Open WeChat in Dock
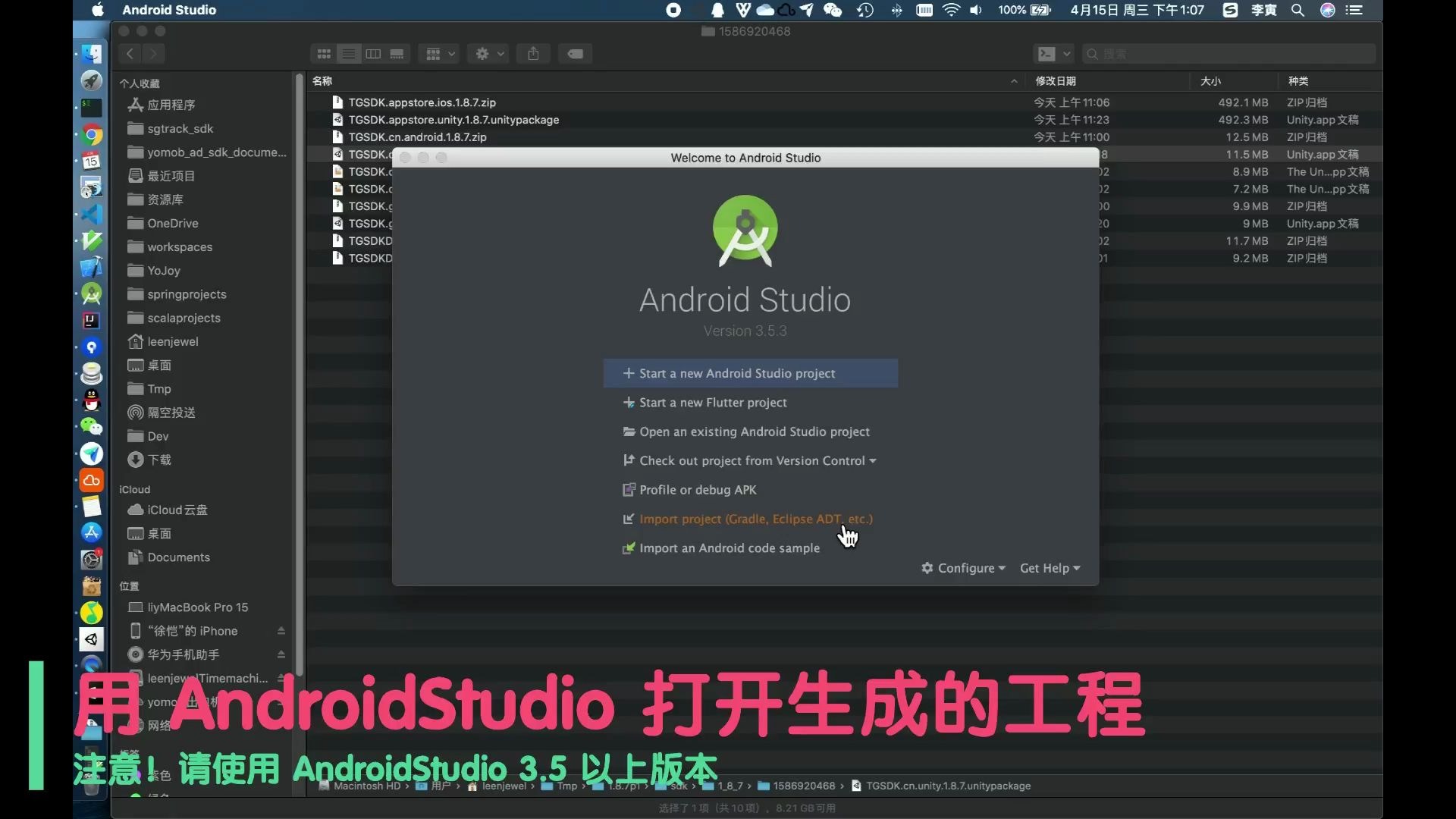 [92, 427]
